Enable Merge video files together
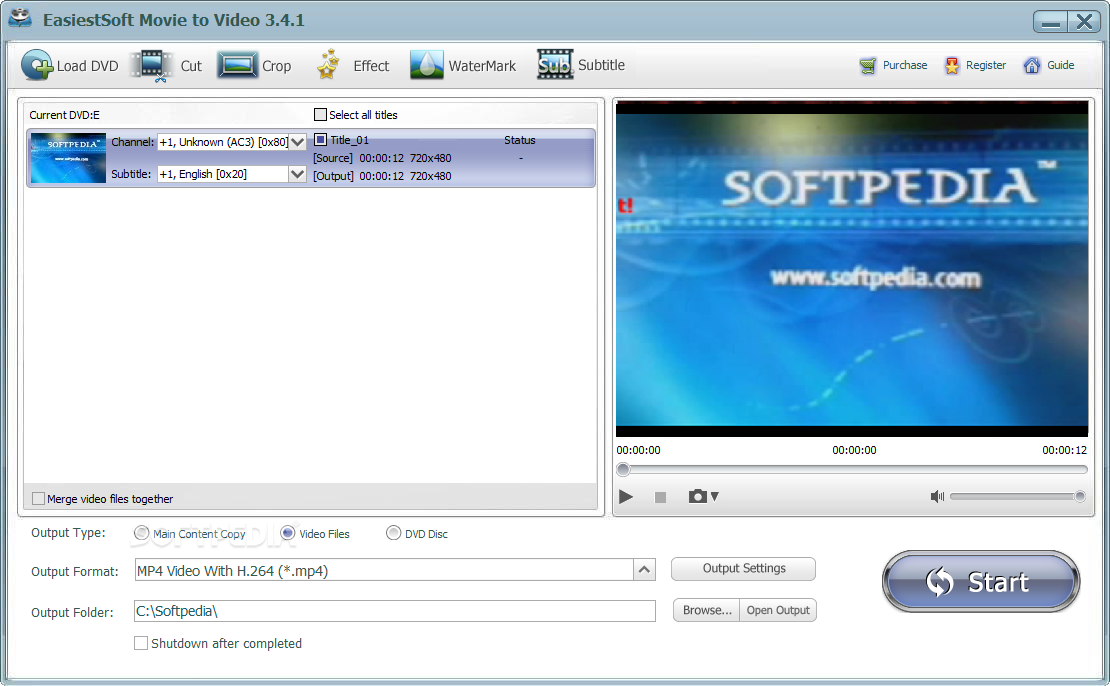 point(39,498)
